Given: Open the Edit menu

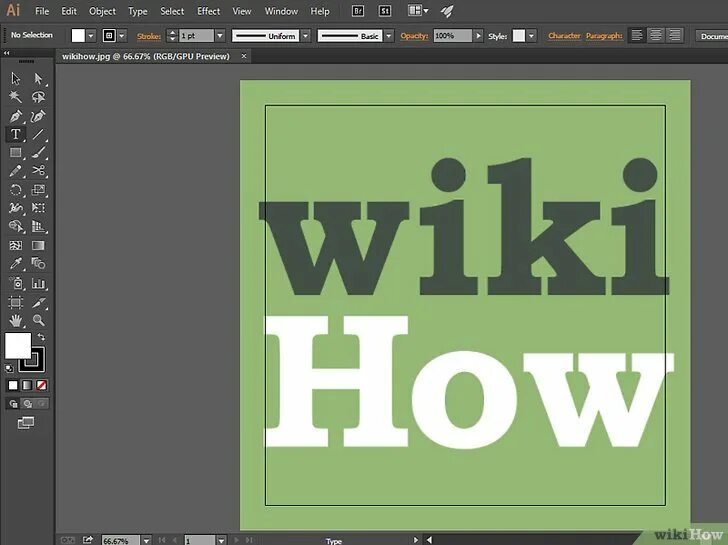Looking at the screenshot, I should pos(69,11).
